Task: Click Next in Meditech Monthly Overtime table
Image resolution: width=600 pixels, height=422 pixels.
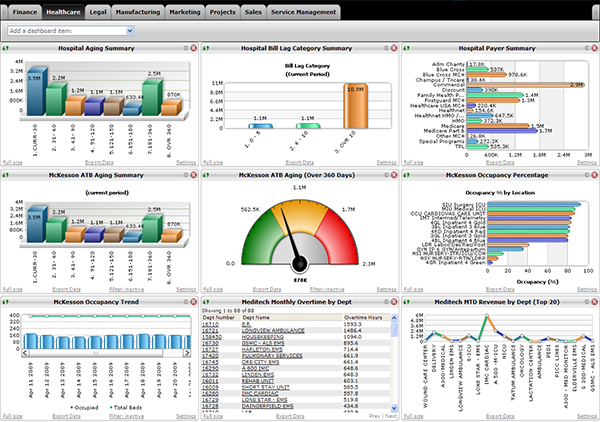Action: pyautogui.click(x=391, y=416)
